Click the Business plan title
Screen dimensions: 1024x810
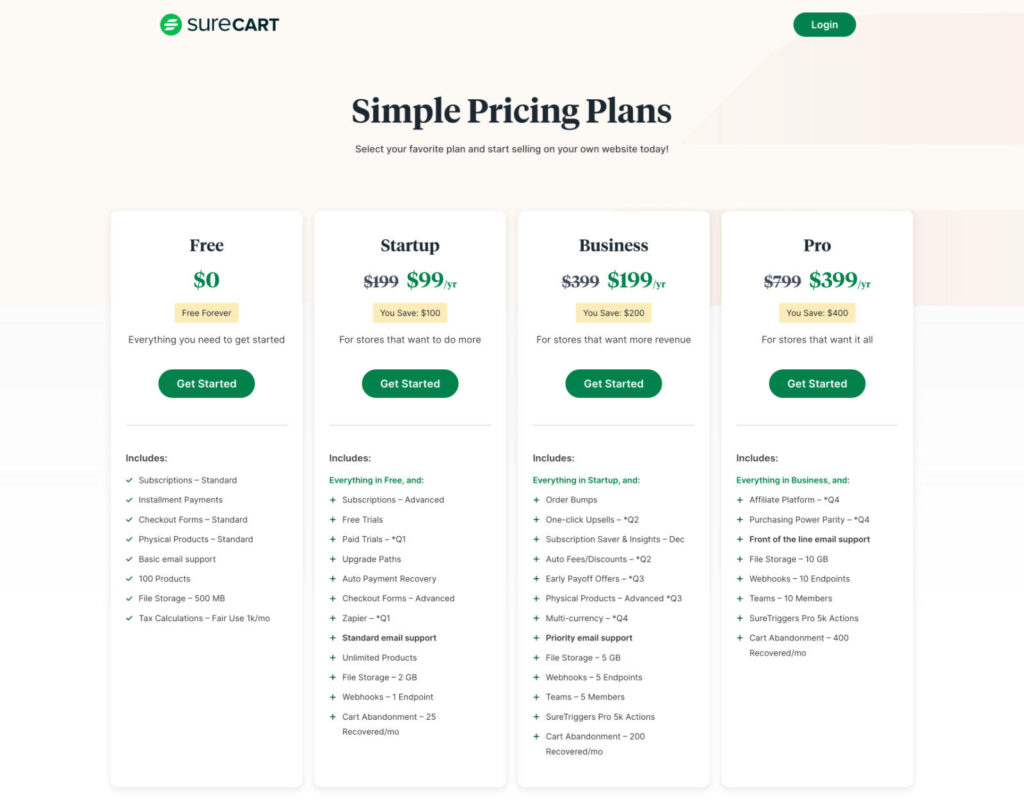(x=613, y=245)
